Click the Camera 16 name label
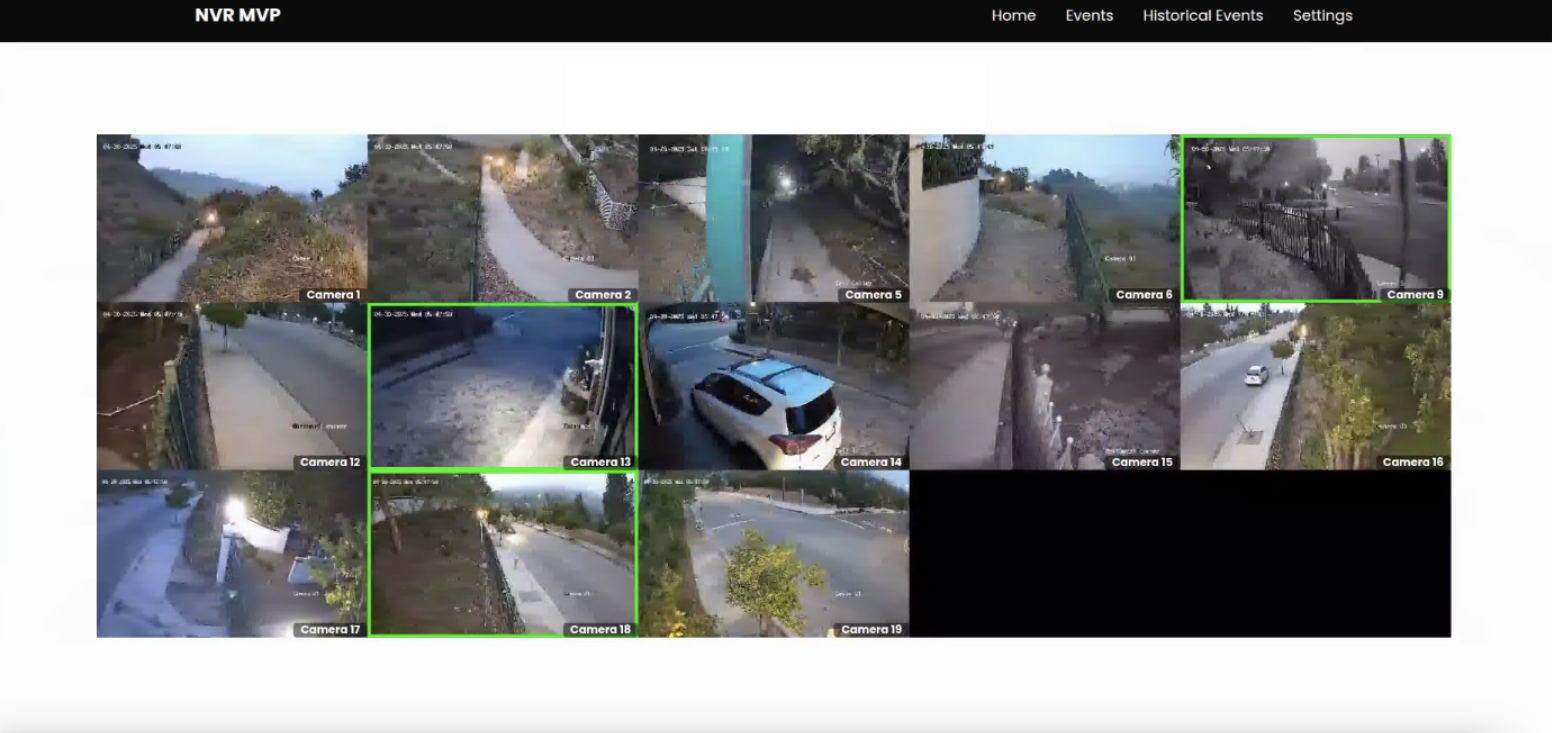Viewport: 1552px width, 733px height. pos(1412,462)
